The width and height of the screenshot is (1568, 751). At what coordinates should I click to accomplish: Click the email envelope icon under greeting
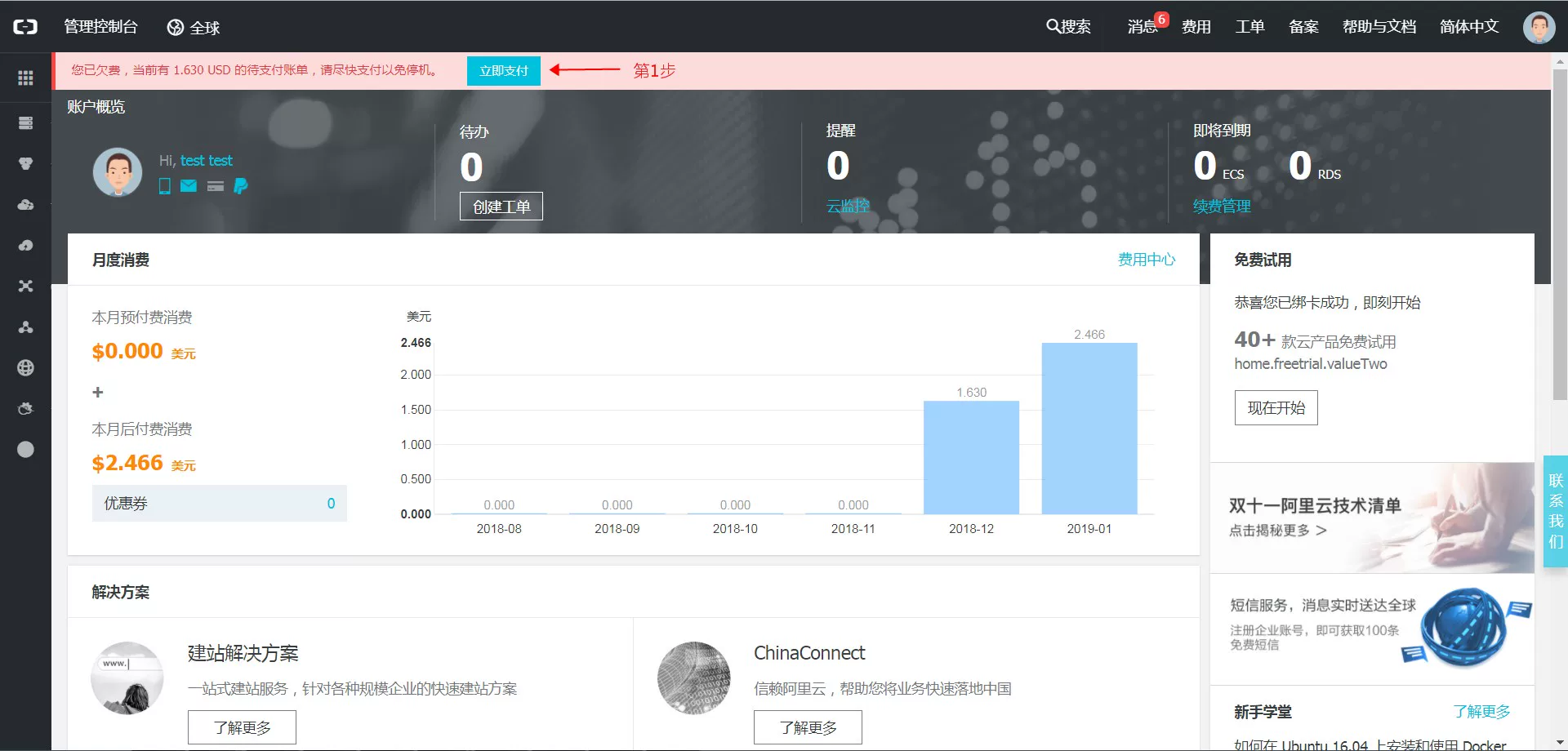tap(189, 185)
